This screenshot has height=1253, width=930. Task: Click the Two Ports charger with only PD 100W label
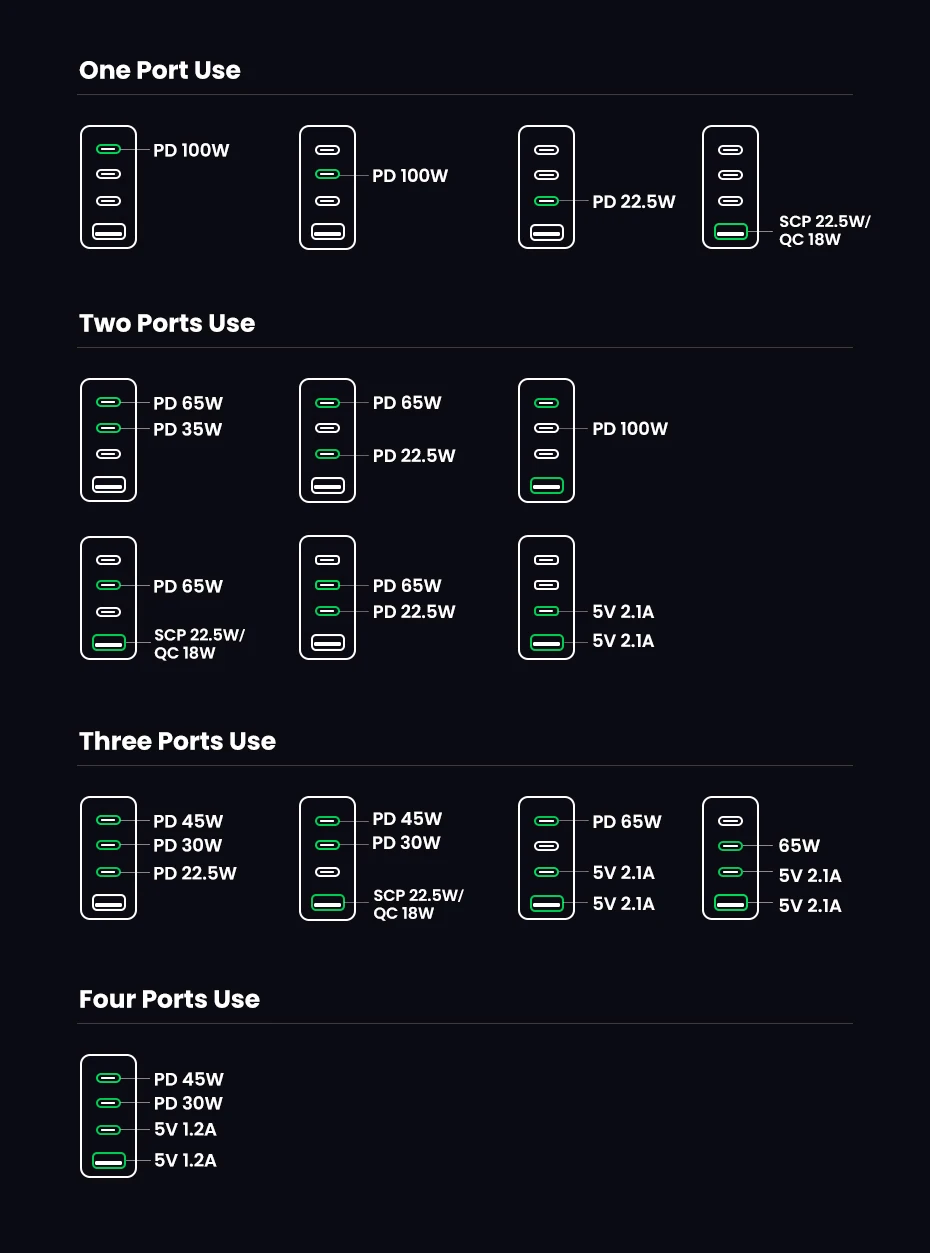coord(546,440)
